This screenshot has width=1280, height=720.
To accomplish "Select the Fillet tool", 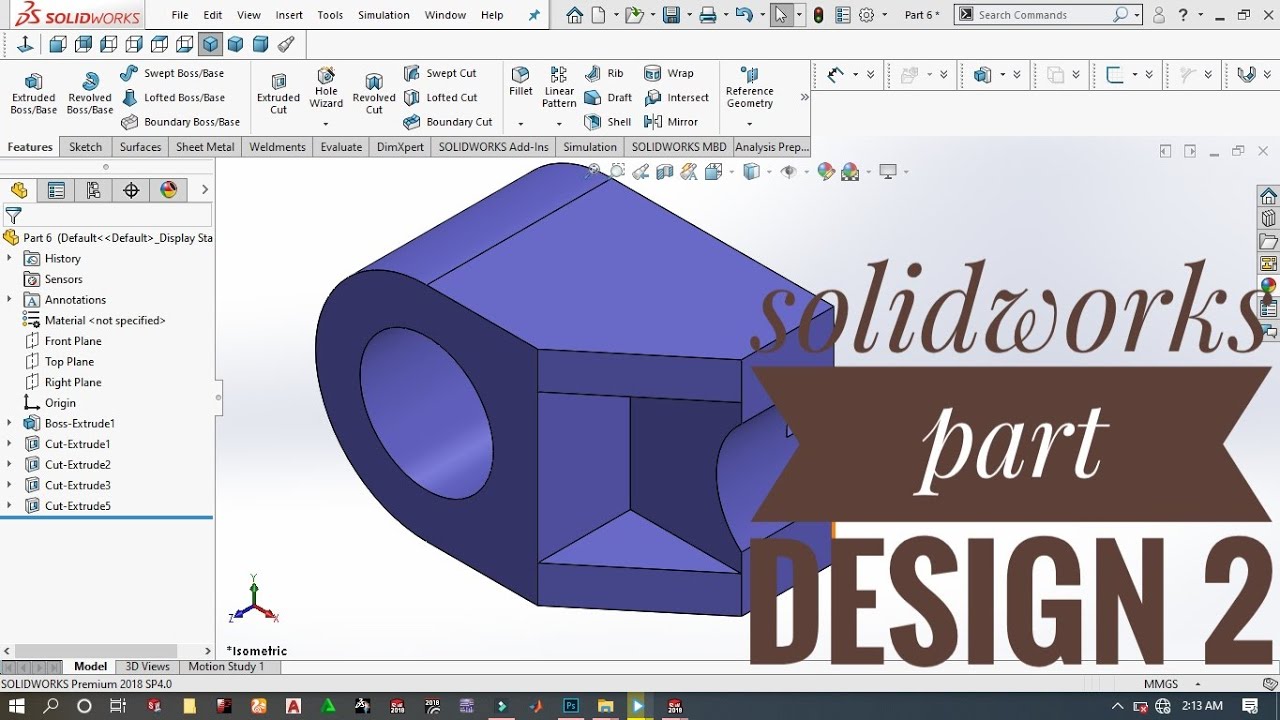I will (521, 82).
